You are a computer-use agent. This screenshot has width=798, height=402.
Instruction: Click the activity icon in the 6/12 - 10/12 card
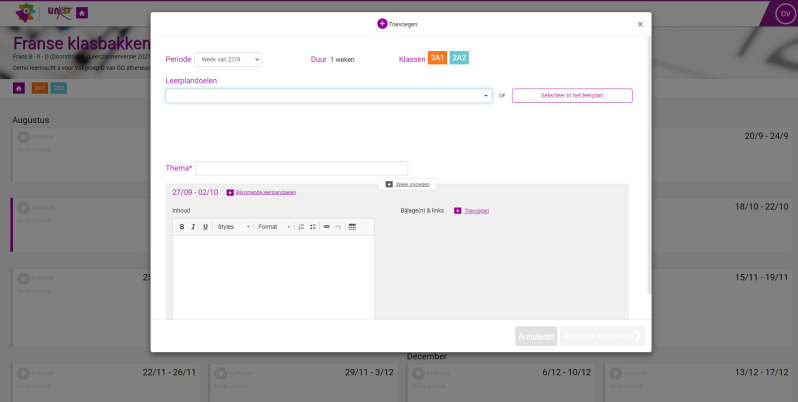coord(418,374)
